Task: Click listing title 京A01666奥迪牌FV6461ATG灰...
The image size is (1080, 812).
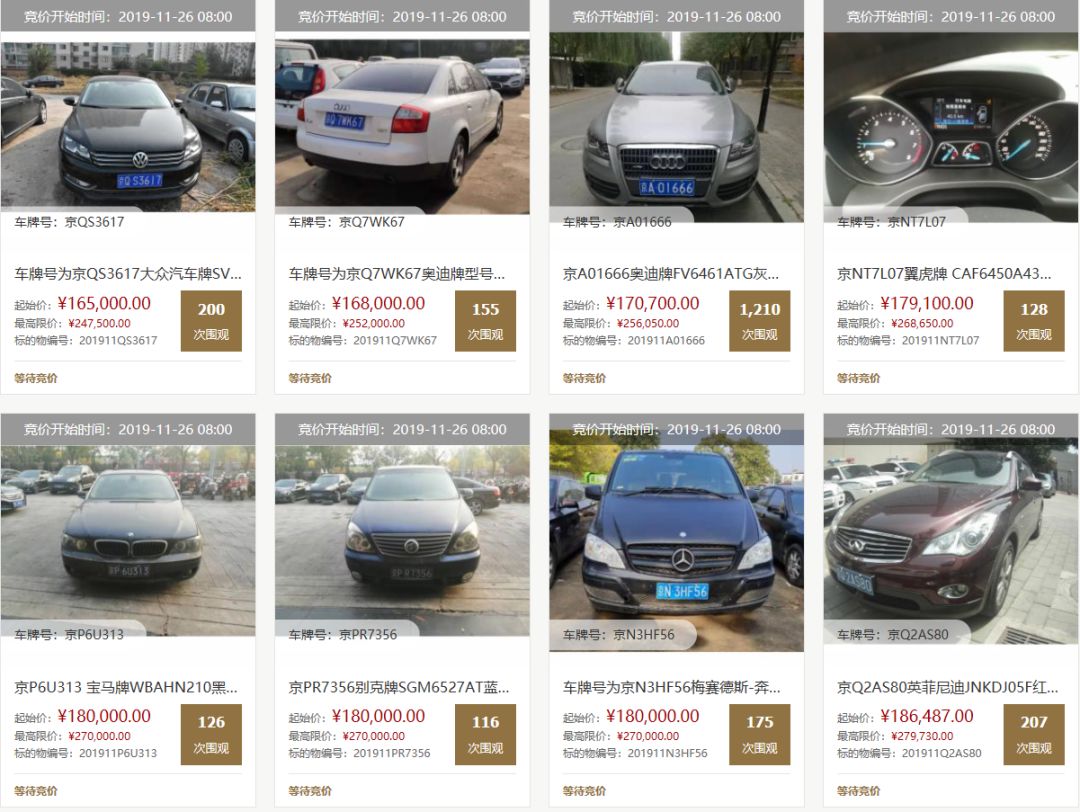Action: click(x=671, y=274)
